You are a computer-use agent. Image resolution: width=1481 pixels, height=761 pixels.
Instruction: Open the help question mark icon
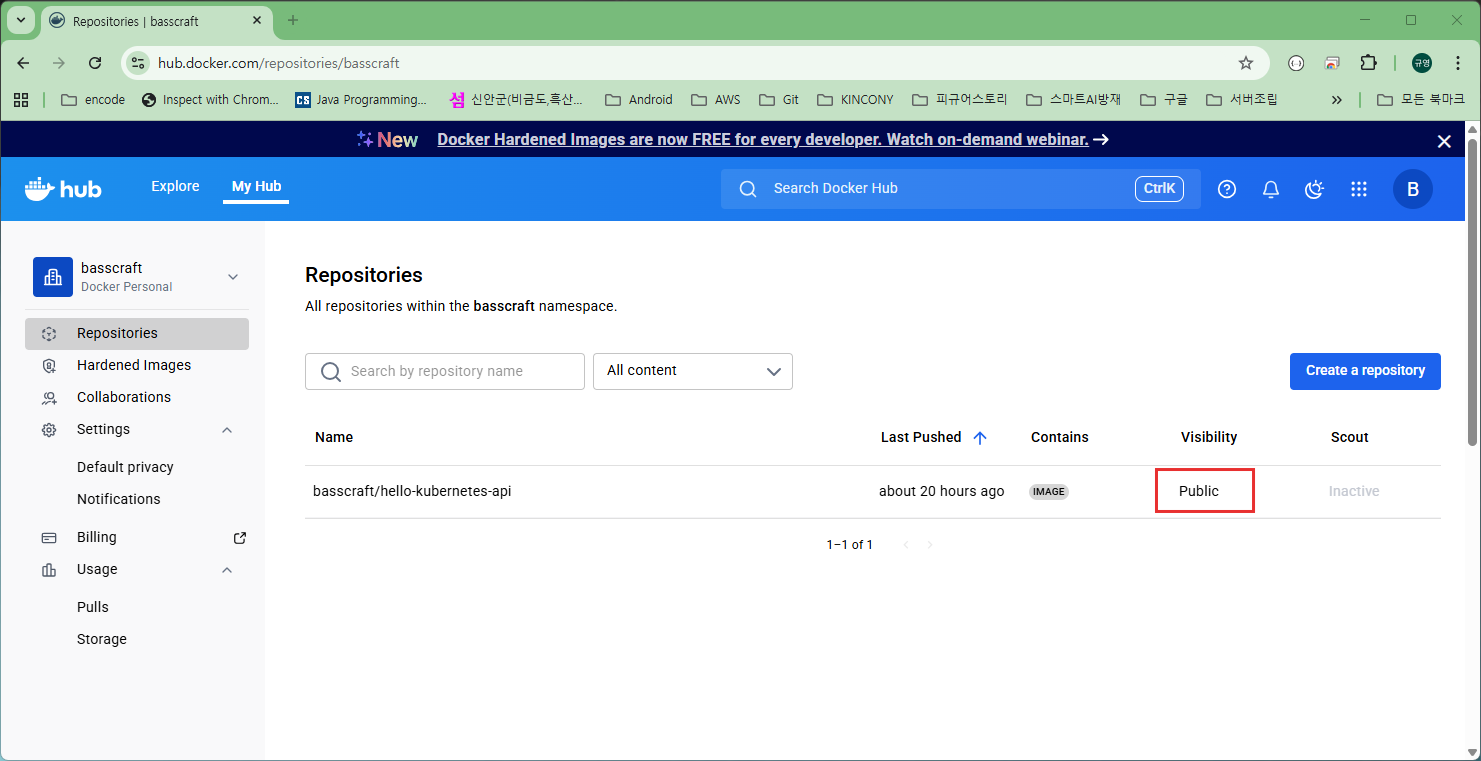[x=1227, y=189]
